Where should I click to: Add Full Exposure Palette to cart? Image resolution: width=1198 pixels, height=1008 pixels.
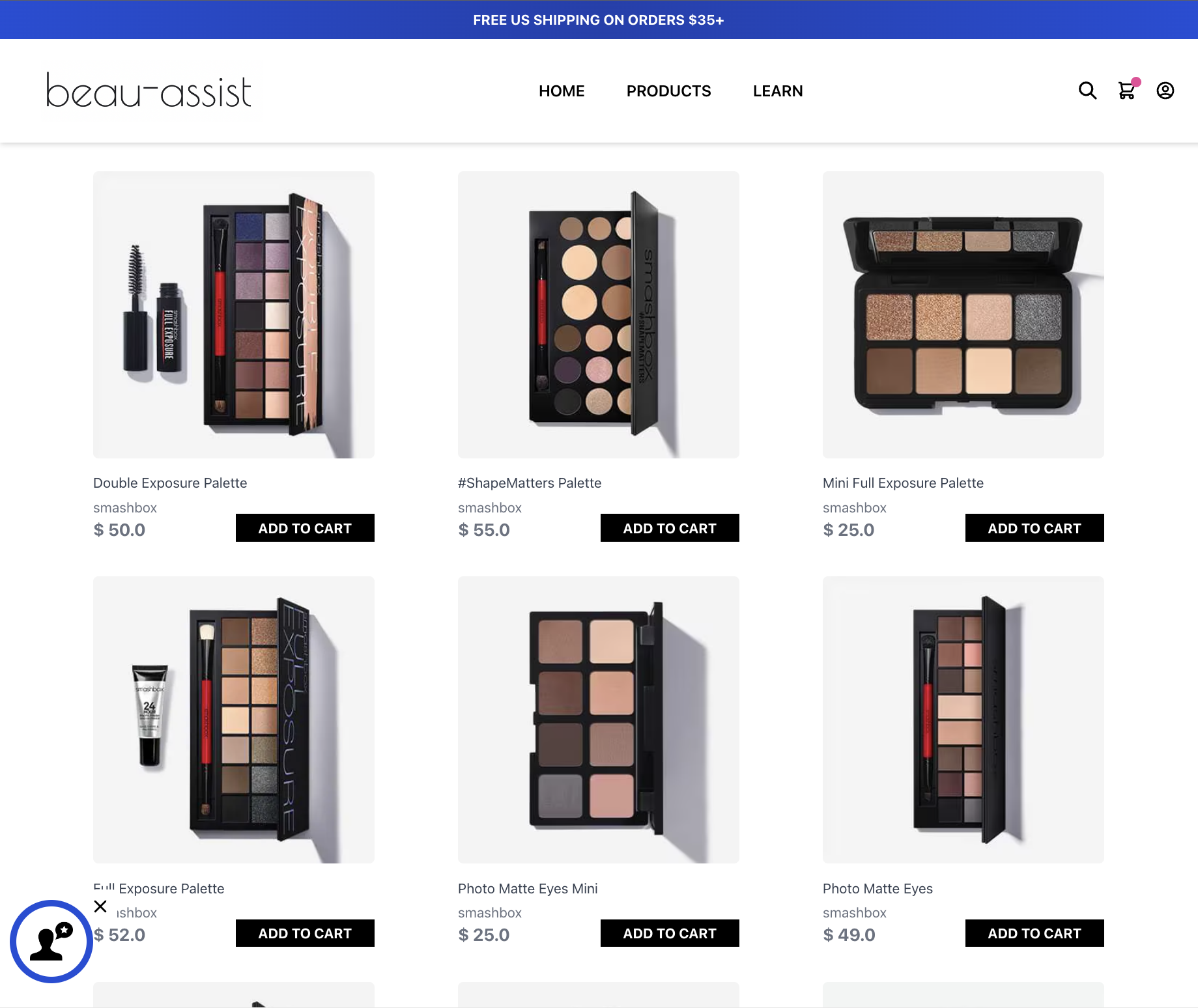pyautogui.click(x=305, y=933)
